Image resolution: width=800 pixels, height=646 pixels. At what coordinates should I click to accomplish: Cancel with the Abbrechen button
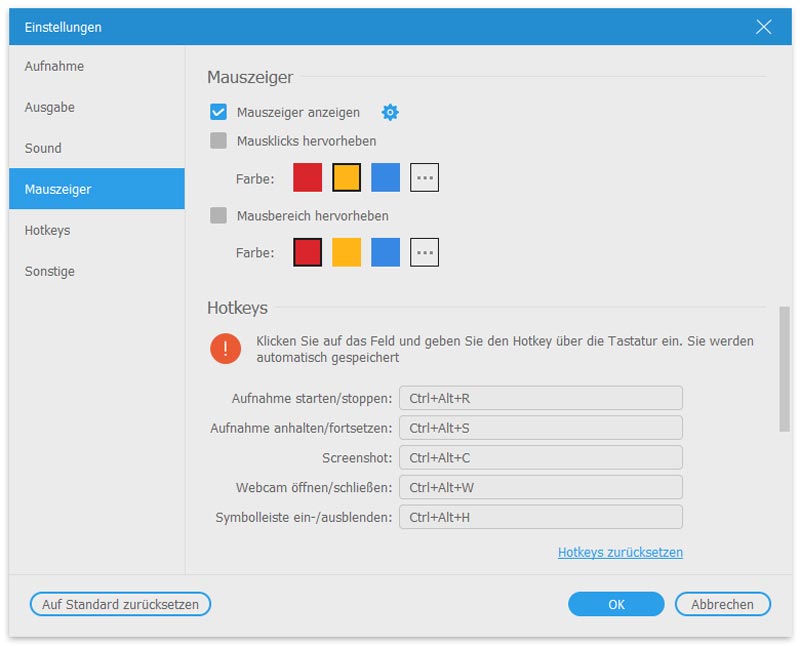[x=722, y=604]
